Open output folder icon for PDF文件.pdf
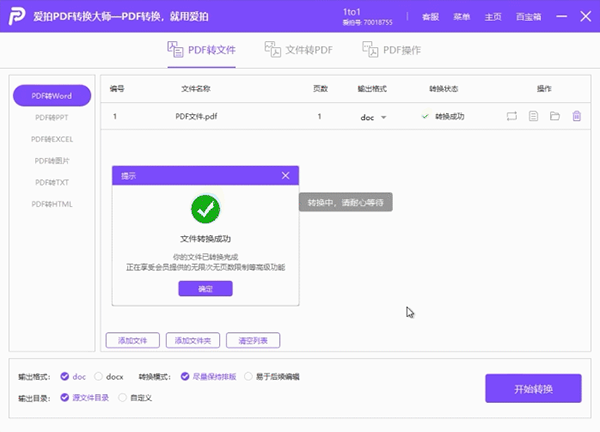600x432 pixels. 555,116
